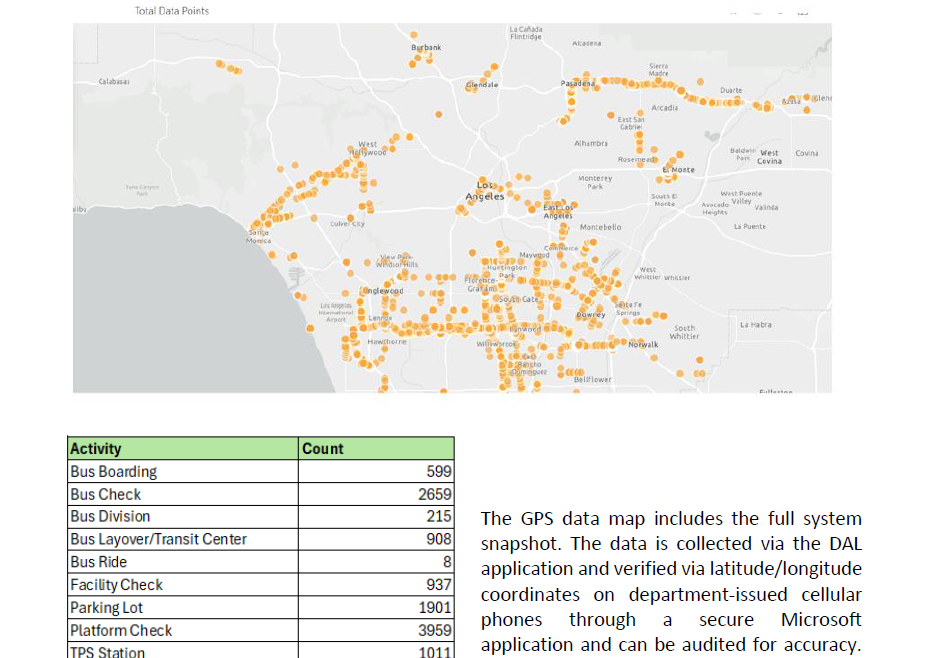Select the Bus Boarding row label

(114, 472)
